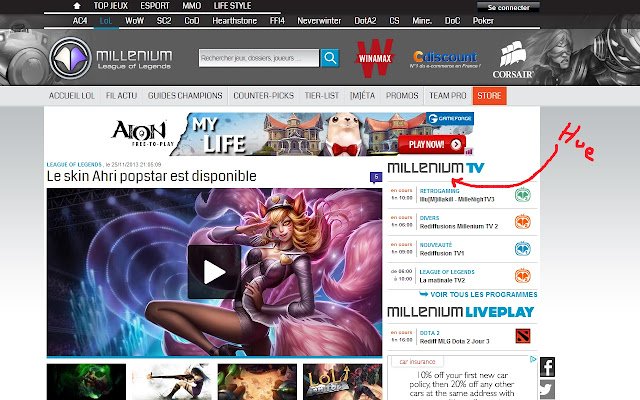Select the LoL game tab

point(106,21)
